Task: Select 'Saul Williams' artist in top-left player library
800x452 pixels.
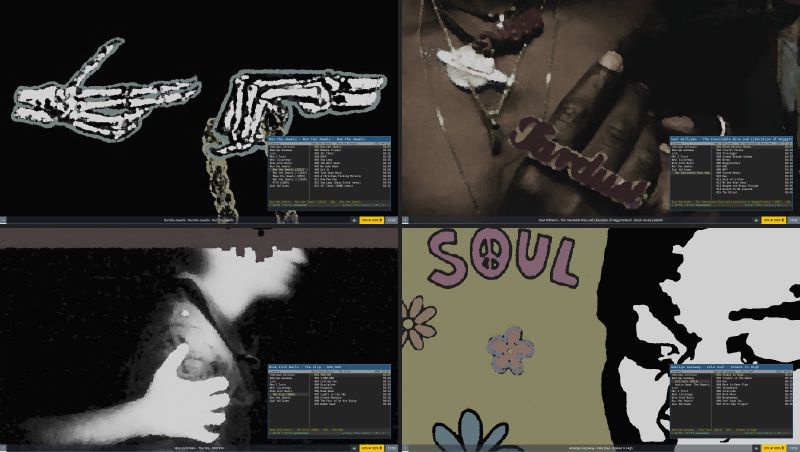Action: [280, 186]
